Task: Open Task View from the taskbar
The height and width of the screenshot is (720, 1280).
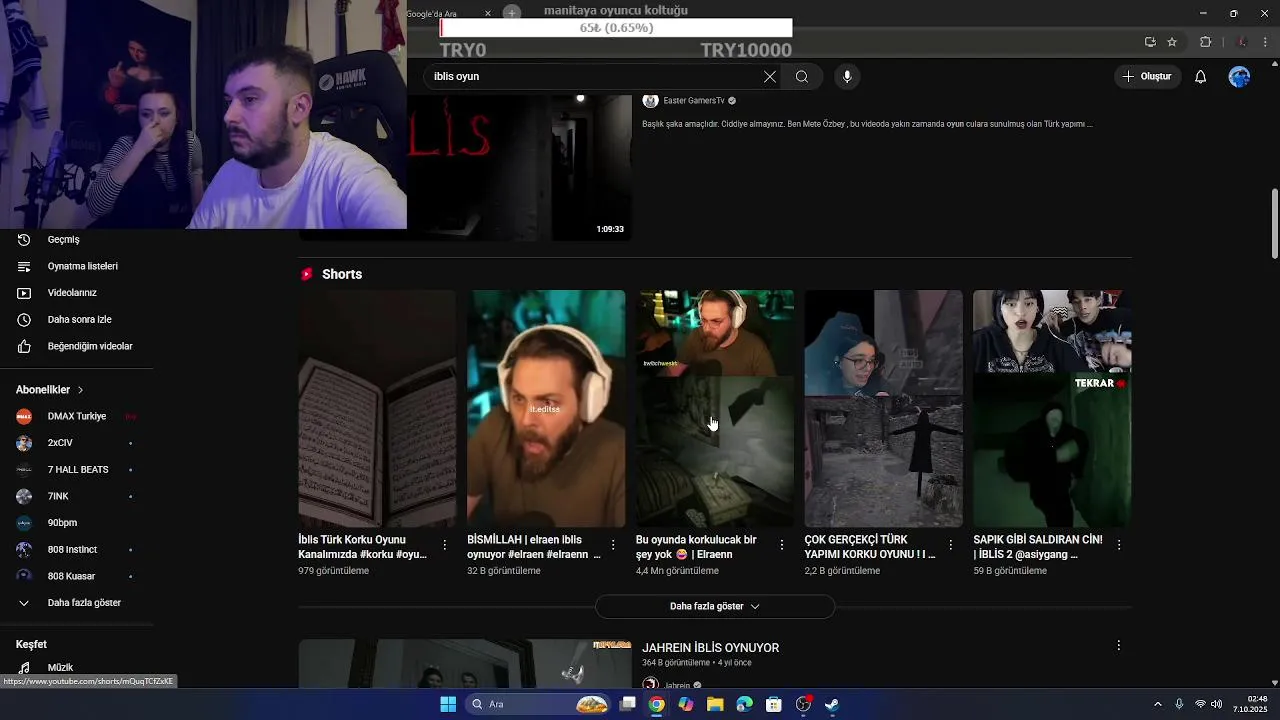Action: (628, 704)
